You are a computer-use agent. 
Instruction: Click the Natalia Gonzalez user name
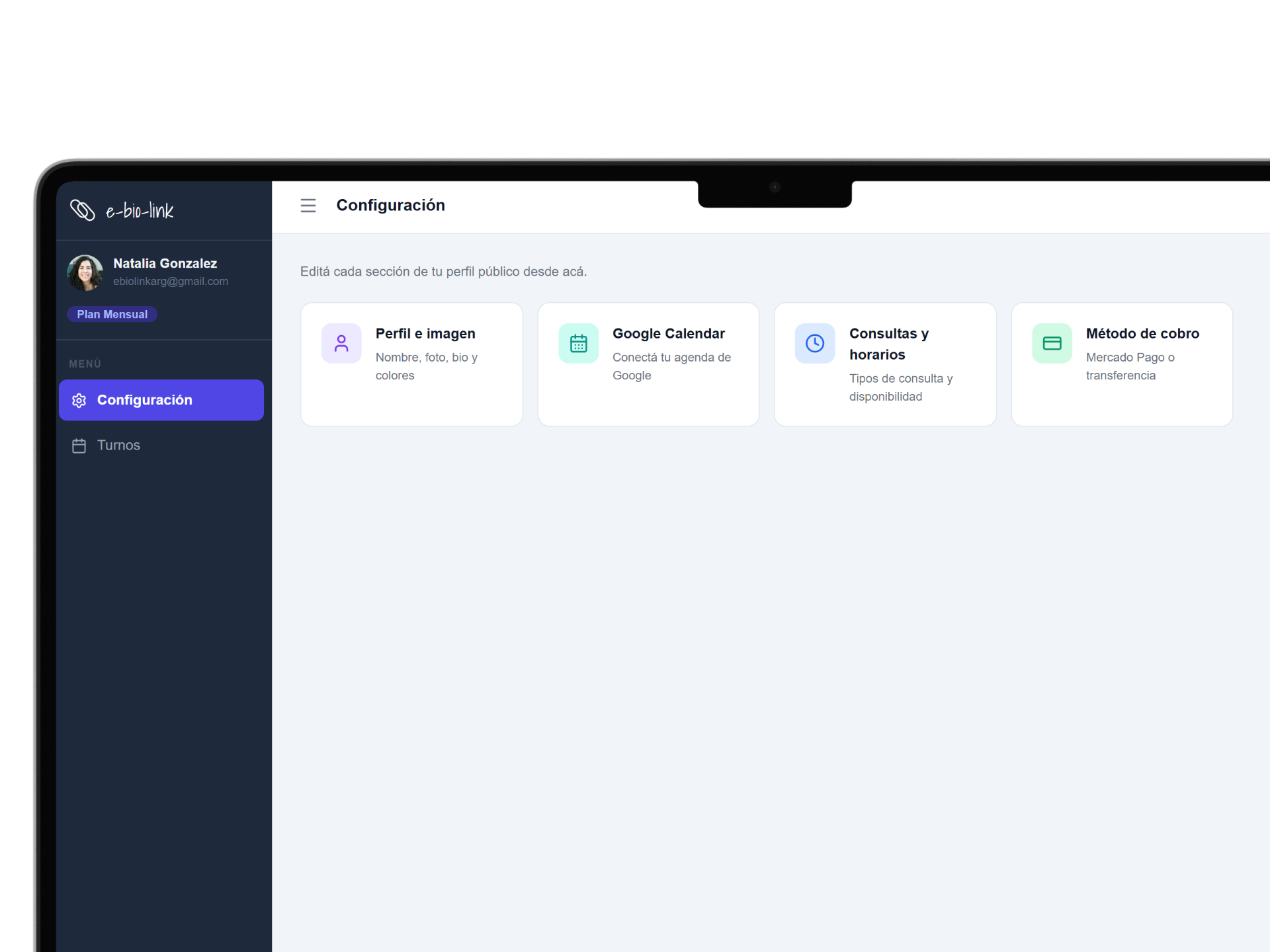165,263
